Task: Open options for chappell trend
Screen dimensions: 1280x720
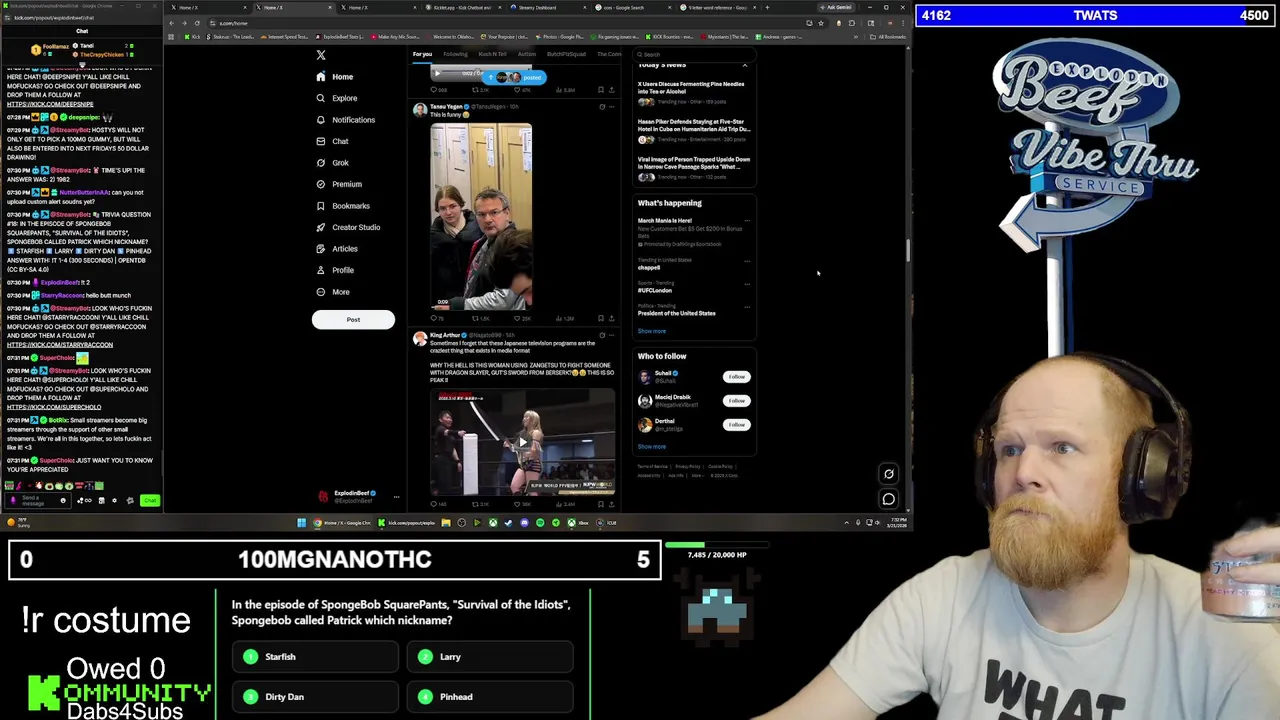Action: [747, 261]
